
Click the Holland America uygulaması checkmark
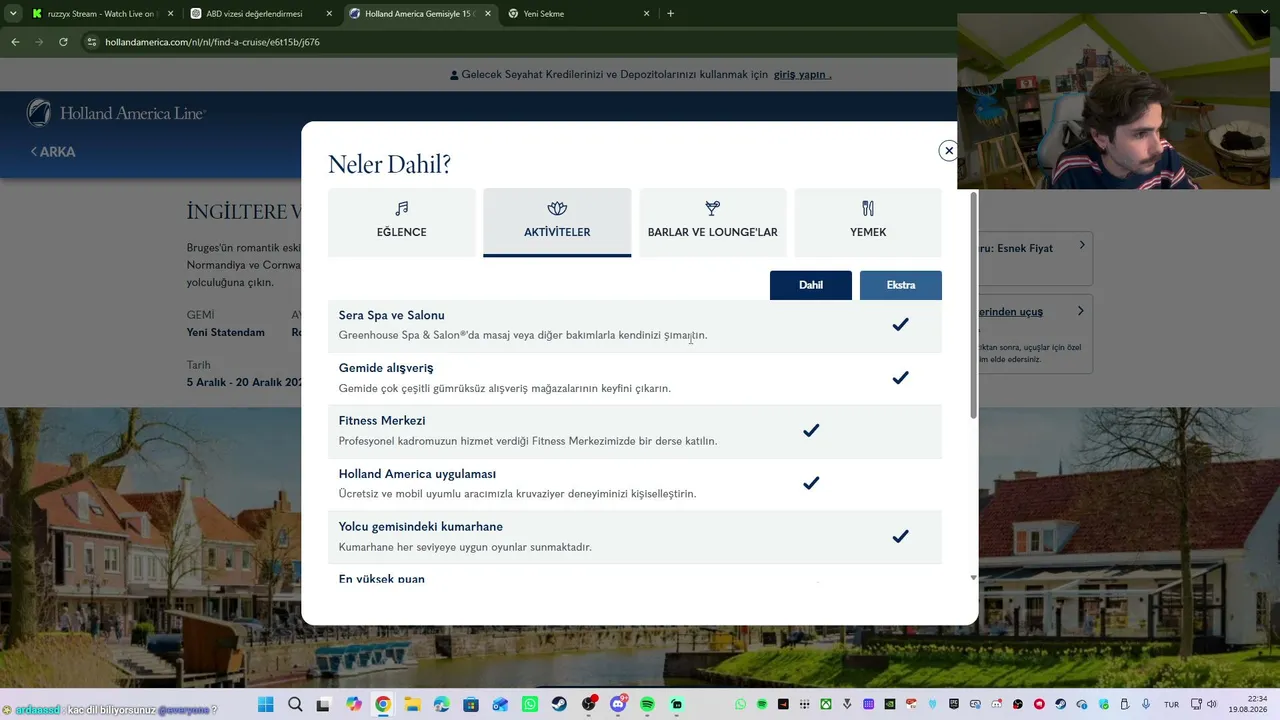(x=811, y=483)
